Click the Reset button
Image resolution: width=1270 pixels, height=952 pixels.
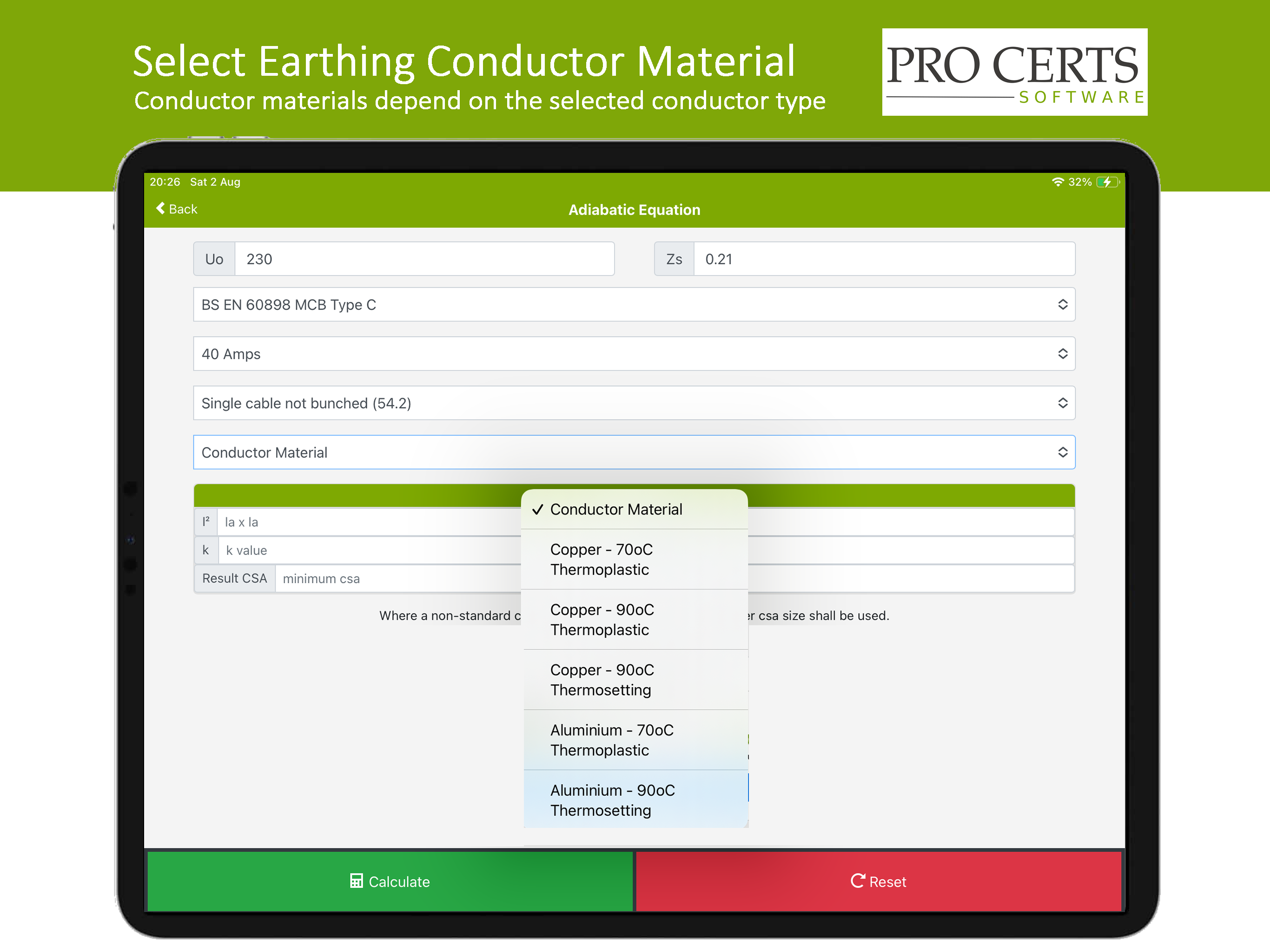879,881
